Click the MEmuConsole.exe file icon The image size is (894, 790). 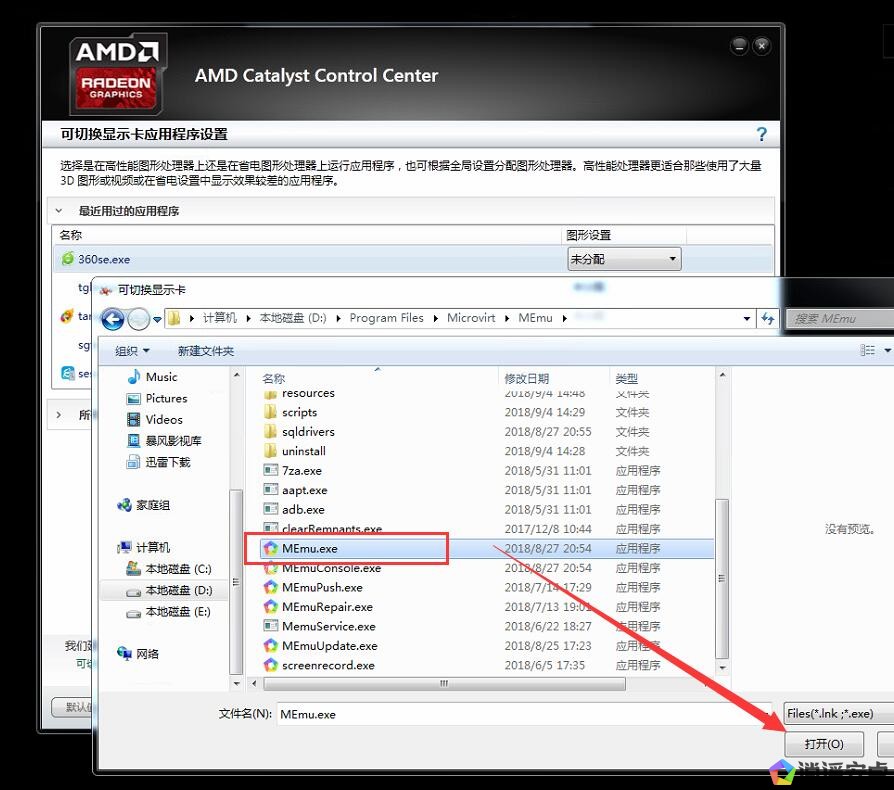(270, 568)
